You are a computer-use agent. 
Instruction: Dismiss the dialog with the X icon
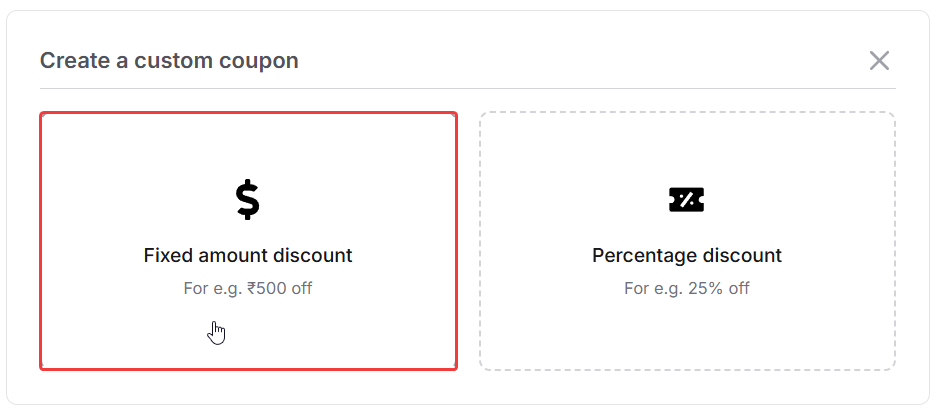[x=879, y=61]
